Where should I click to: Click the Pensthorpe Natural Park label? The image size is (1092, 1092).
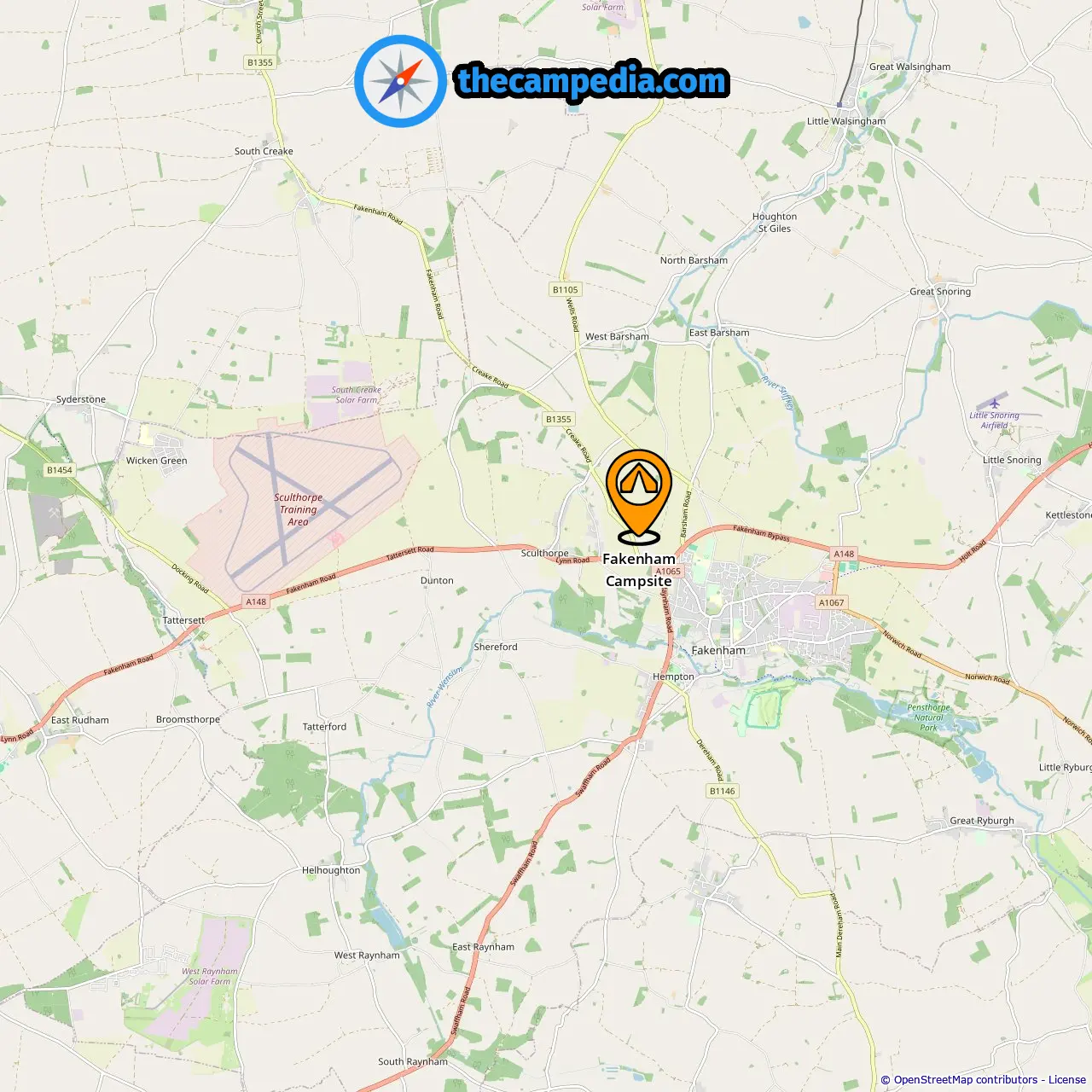pyautogui.click(x=928, y=717)
